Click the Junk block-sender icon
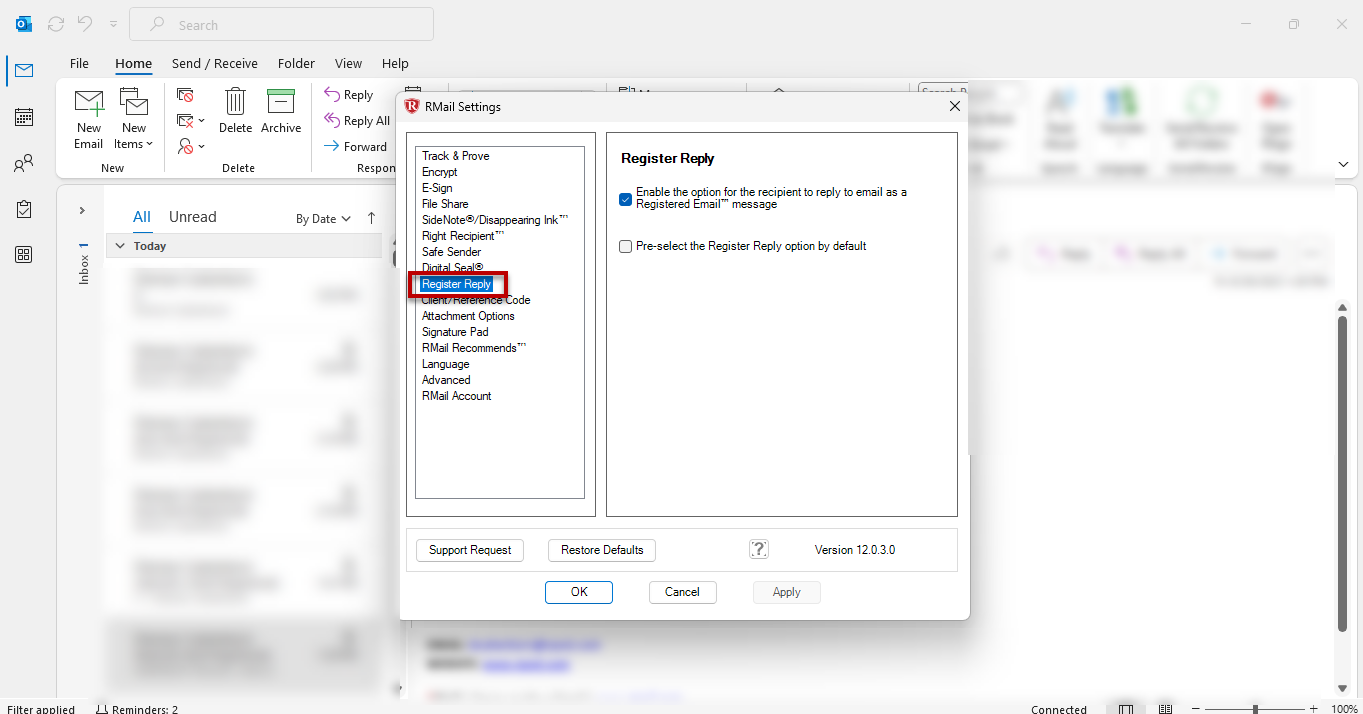 185,146
